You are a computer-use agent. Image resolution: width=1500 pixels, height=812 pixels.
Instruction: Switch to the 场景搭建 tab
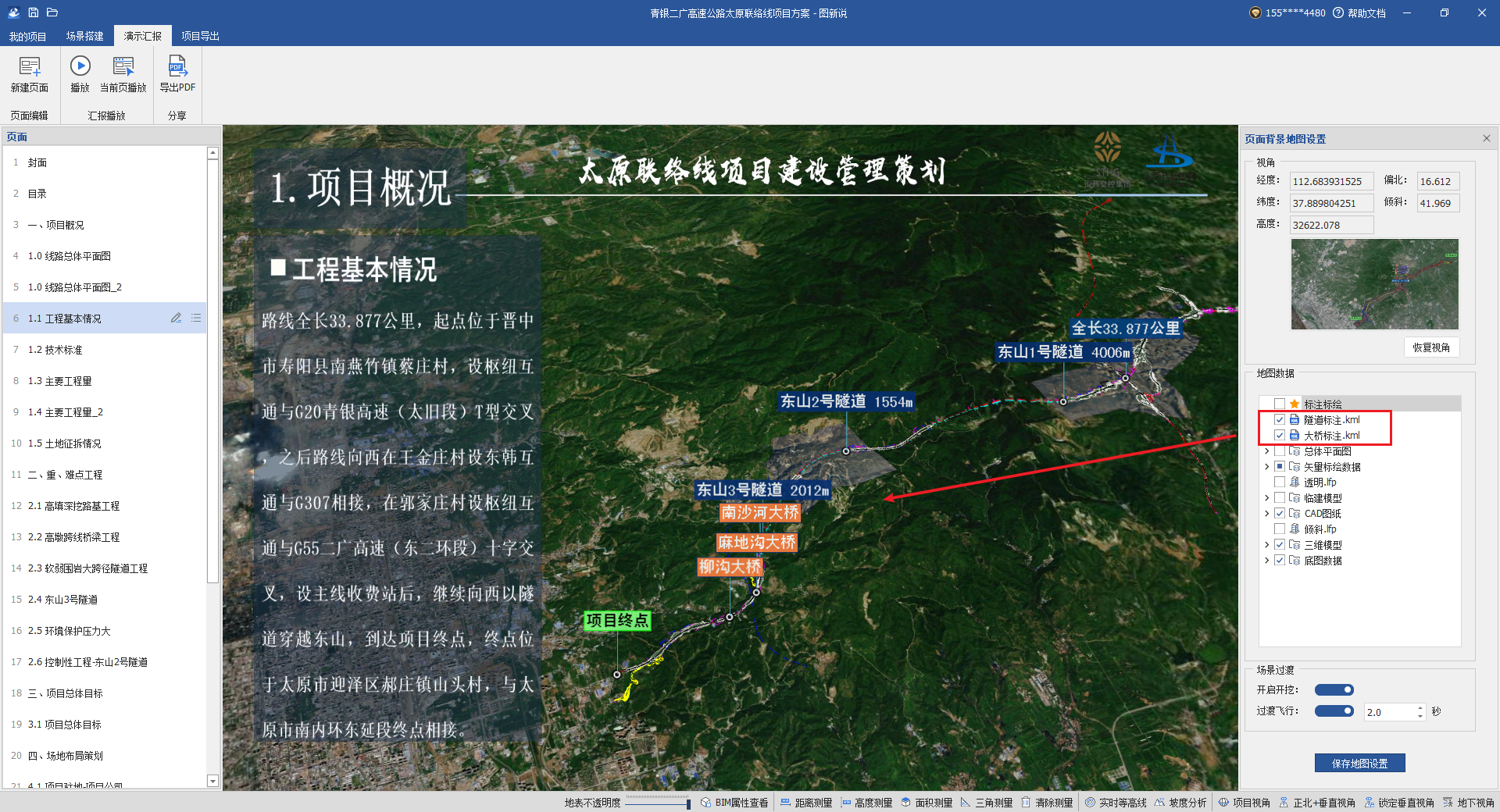tap(84, 36)
